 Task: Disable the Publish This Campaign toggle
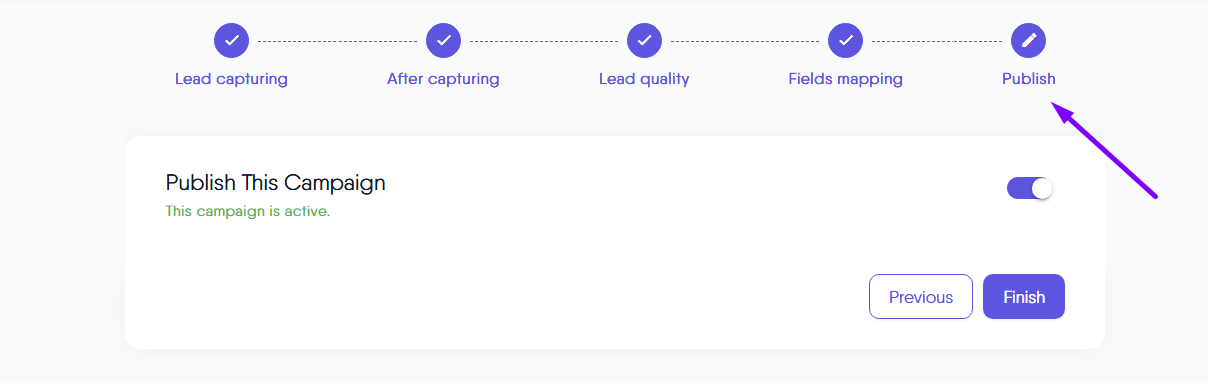click(1030, 188)
